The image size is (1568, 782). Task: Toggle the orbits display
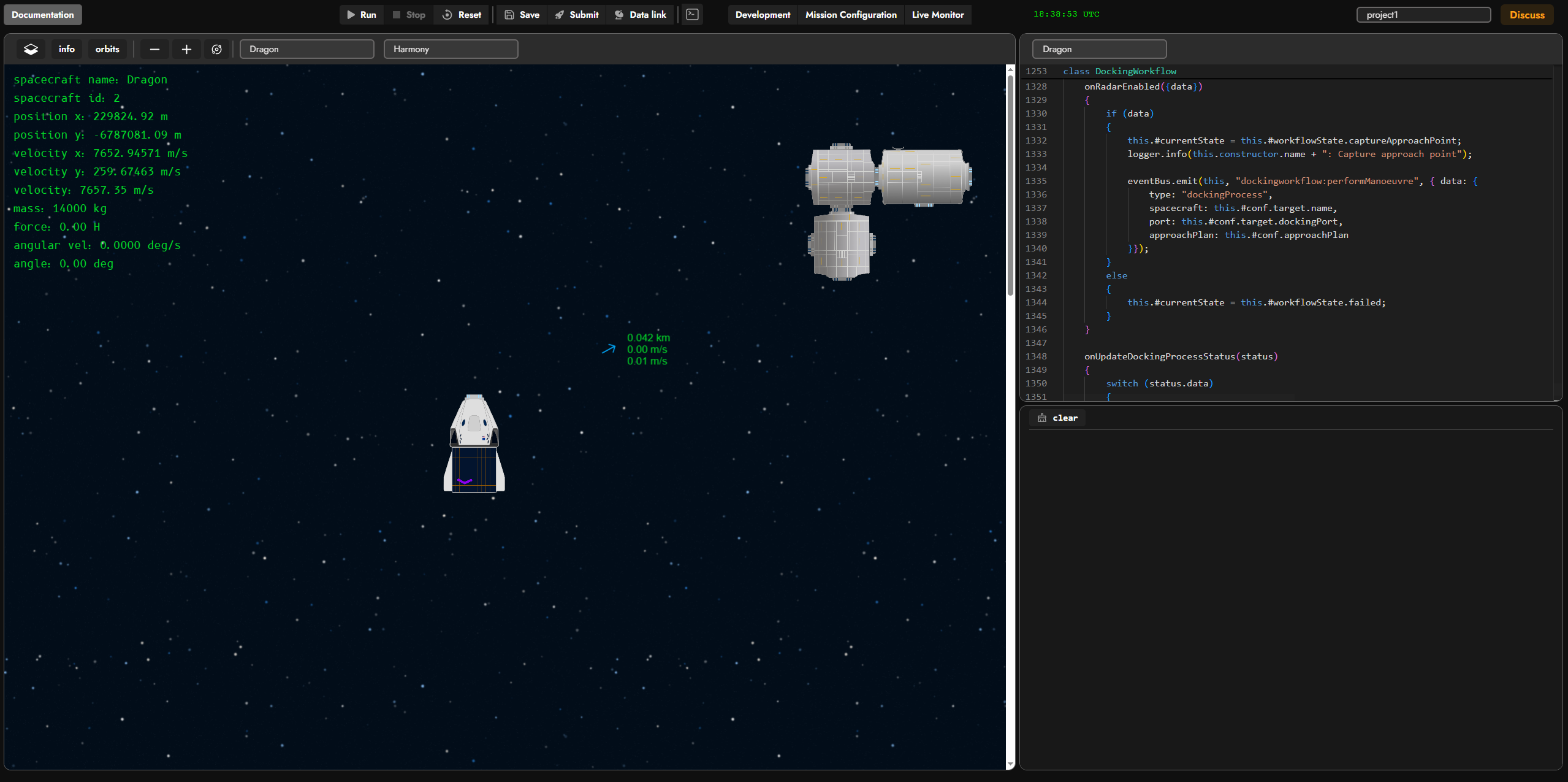point(107,49)
